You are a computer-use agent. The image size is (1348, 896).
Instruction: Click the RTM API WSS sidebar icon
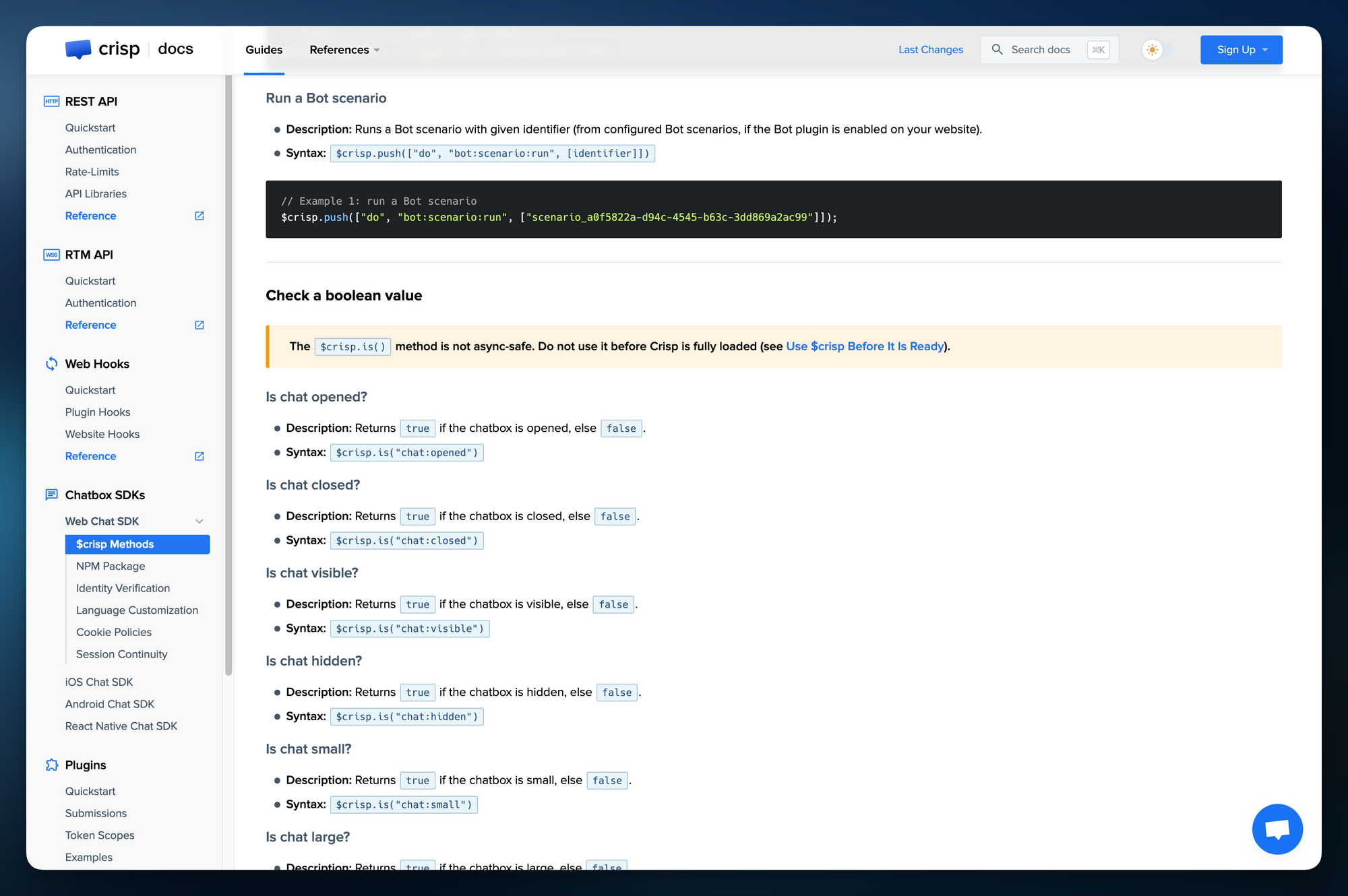51,255
